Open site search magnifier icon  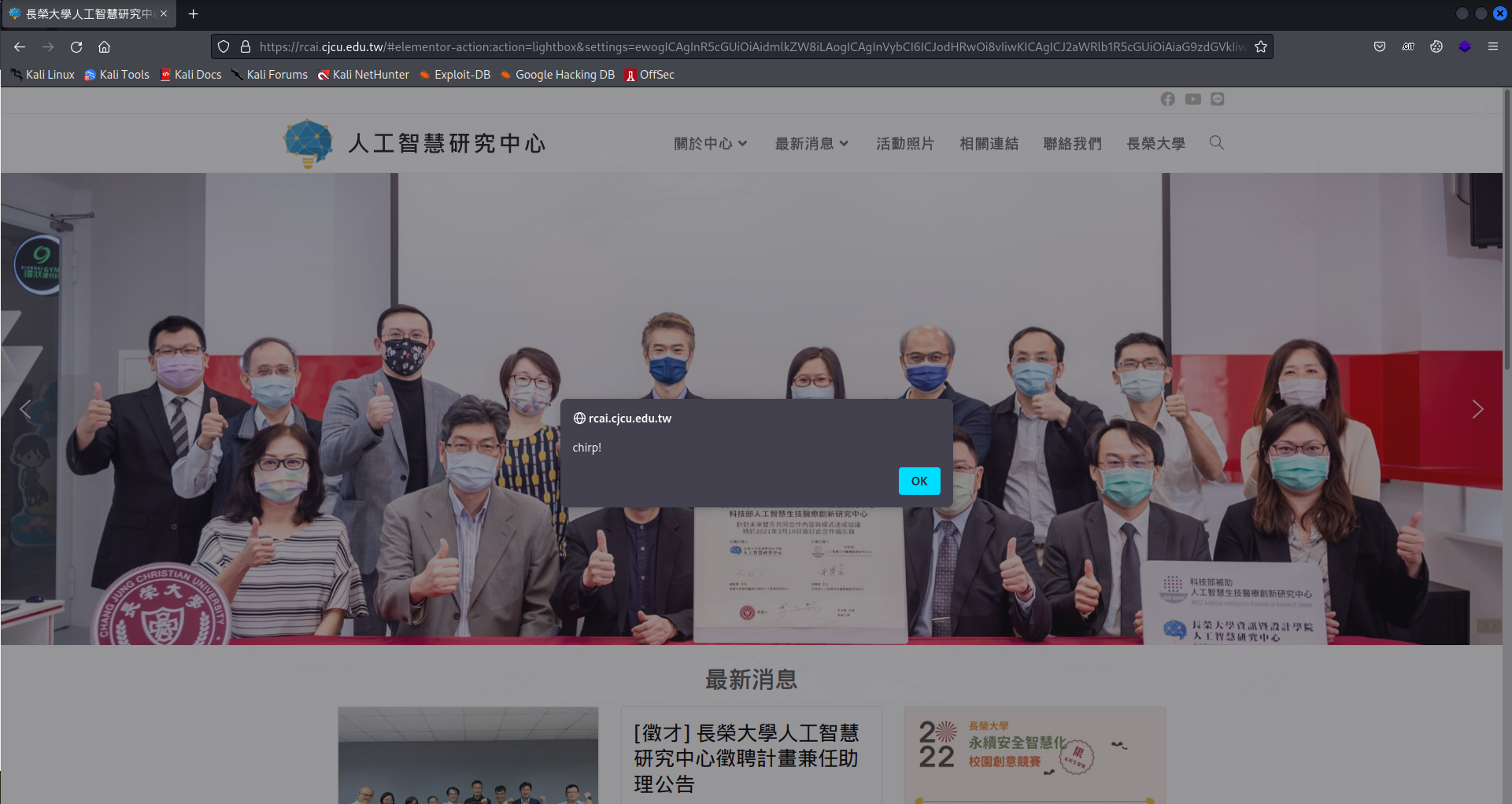[1217, 142]
